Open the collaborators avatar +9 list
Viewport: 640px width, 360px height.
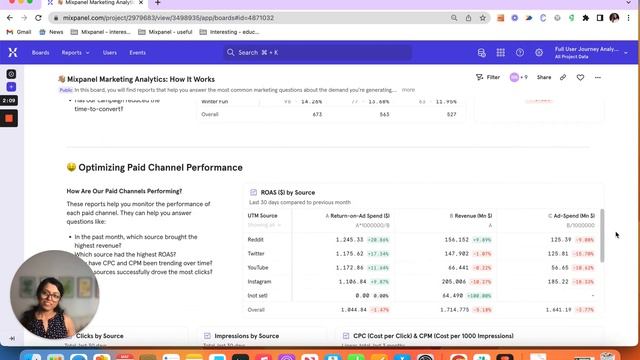coord(518,77)
